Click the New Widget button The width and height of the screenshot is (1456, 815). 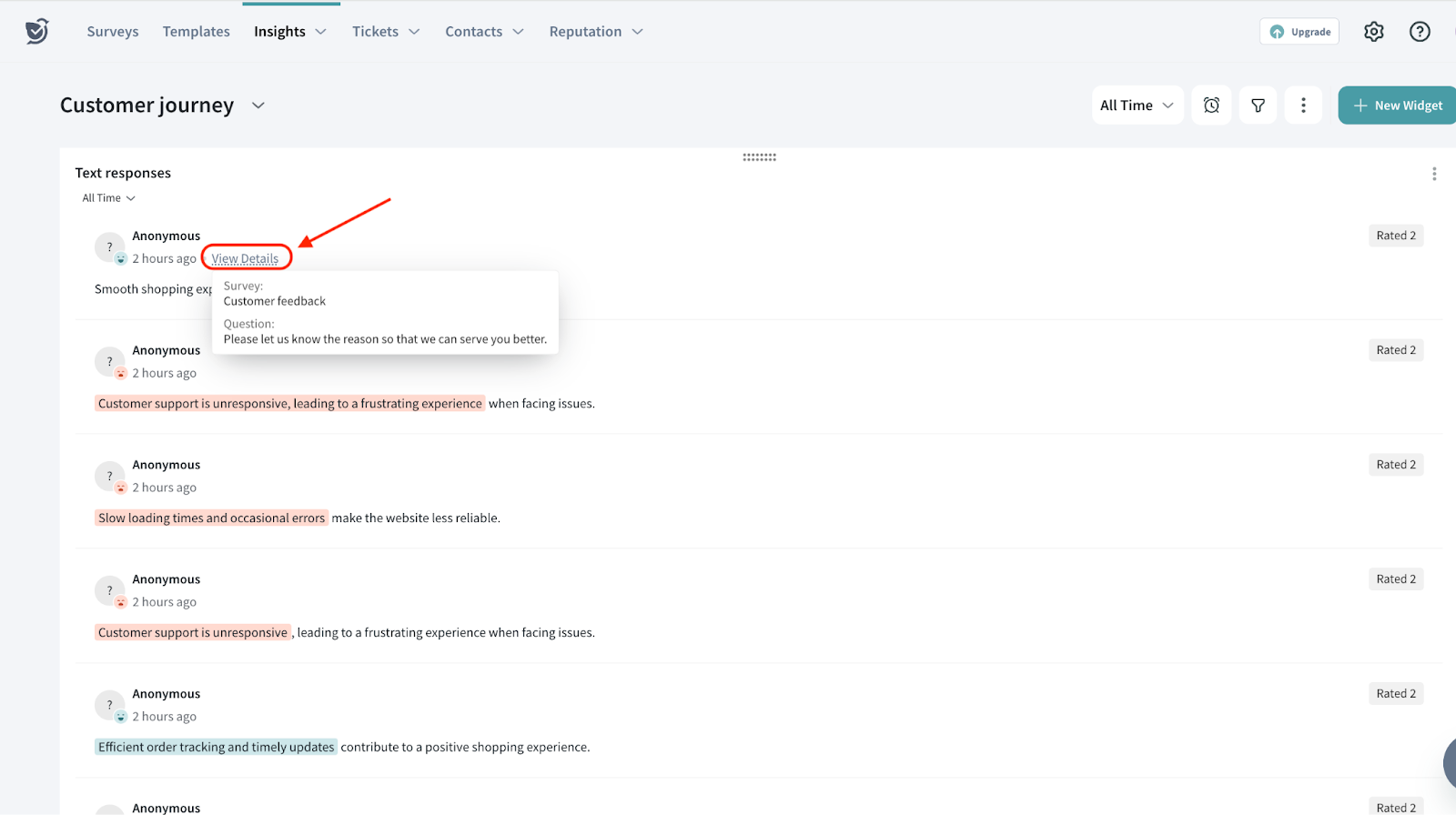(1397, 106)
